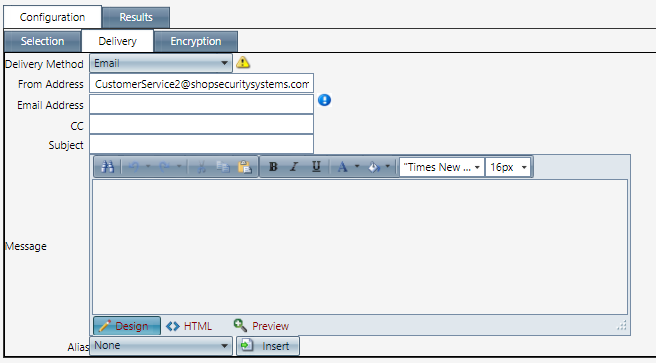The height and width of the screenshot is (363, 656).
Task: Open the Selection sub-tab
Action: (x=42, y=41)
